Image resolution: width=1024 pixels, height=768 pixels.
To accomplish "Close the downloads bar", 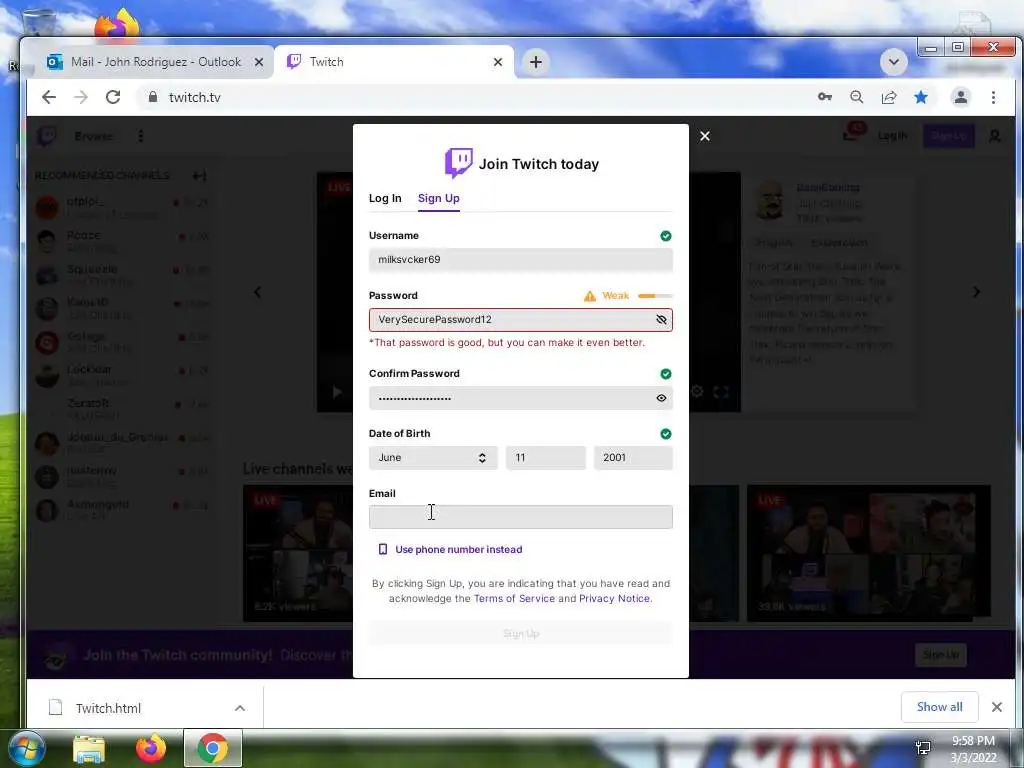I will pos(997,707).
